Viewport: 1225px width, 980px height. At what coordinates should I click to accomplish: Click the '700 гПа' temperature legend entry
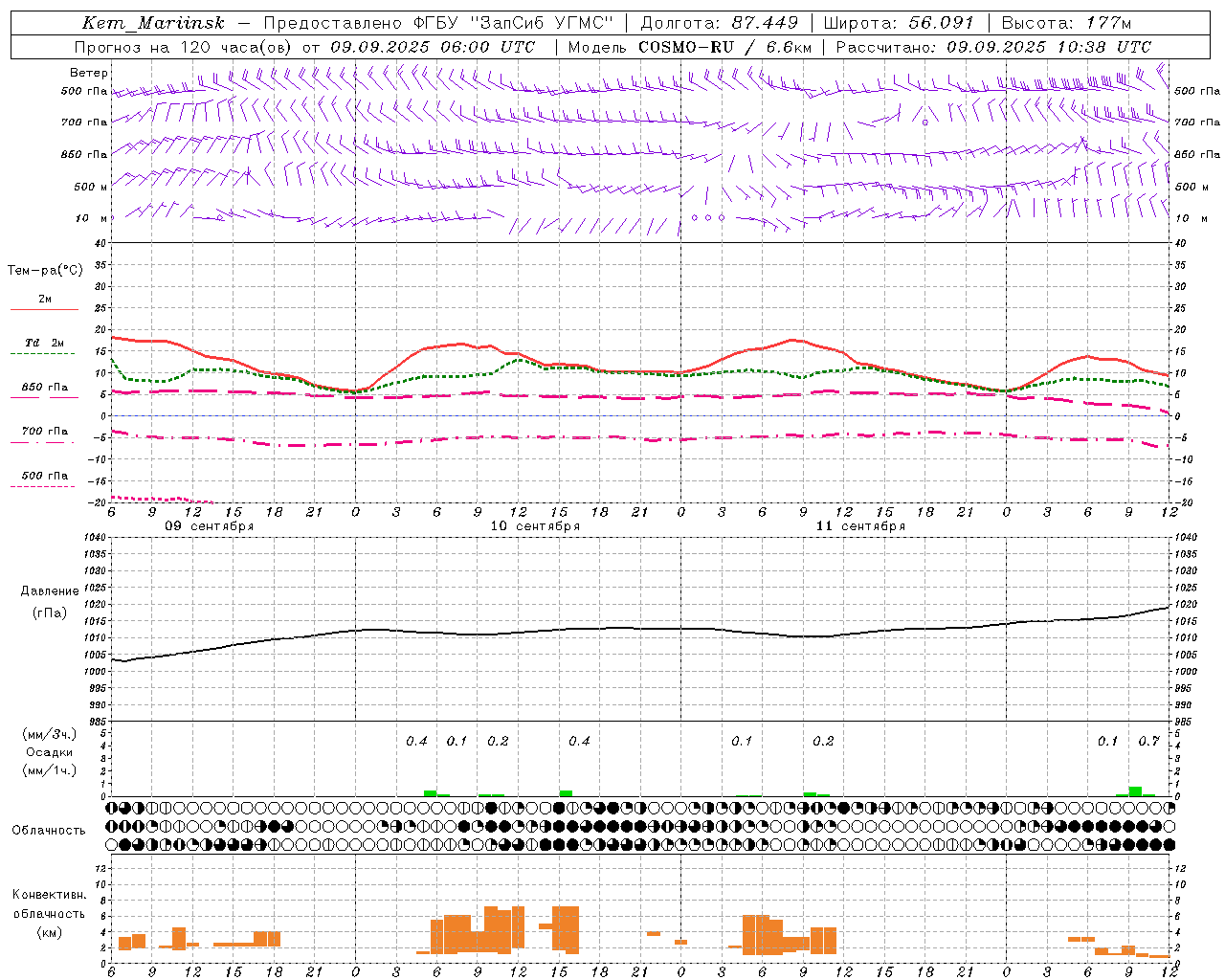45,432
